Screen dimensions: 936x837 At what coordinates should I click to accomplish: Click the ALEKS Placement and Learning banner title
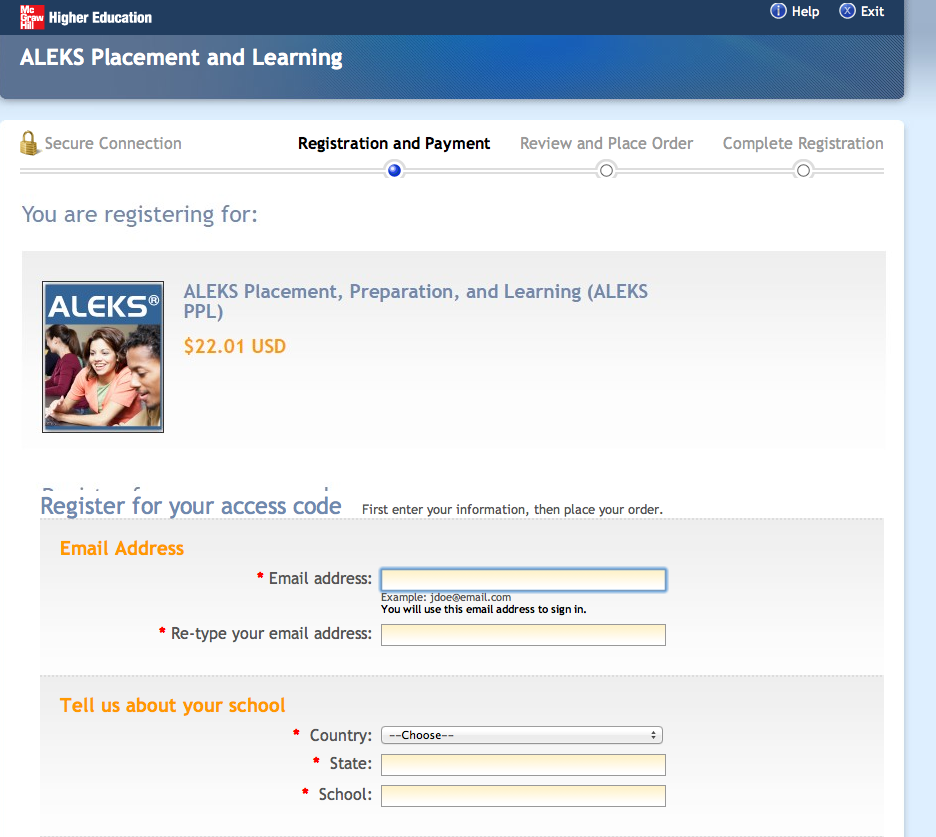181,57
